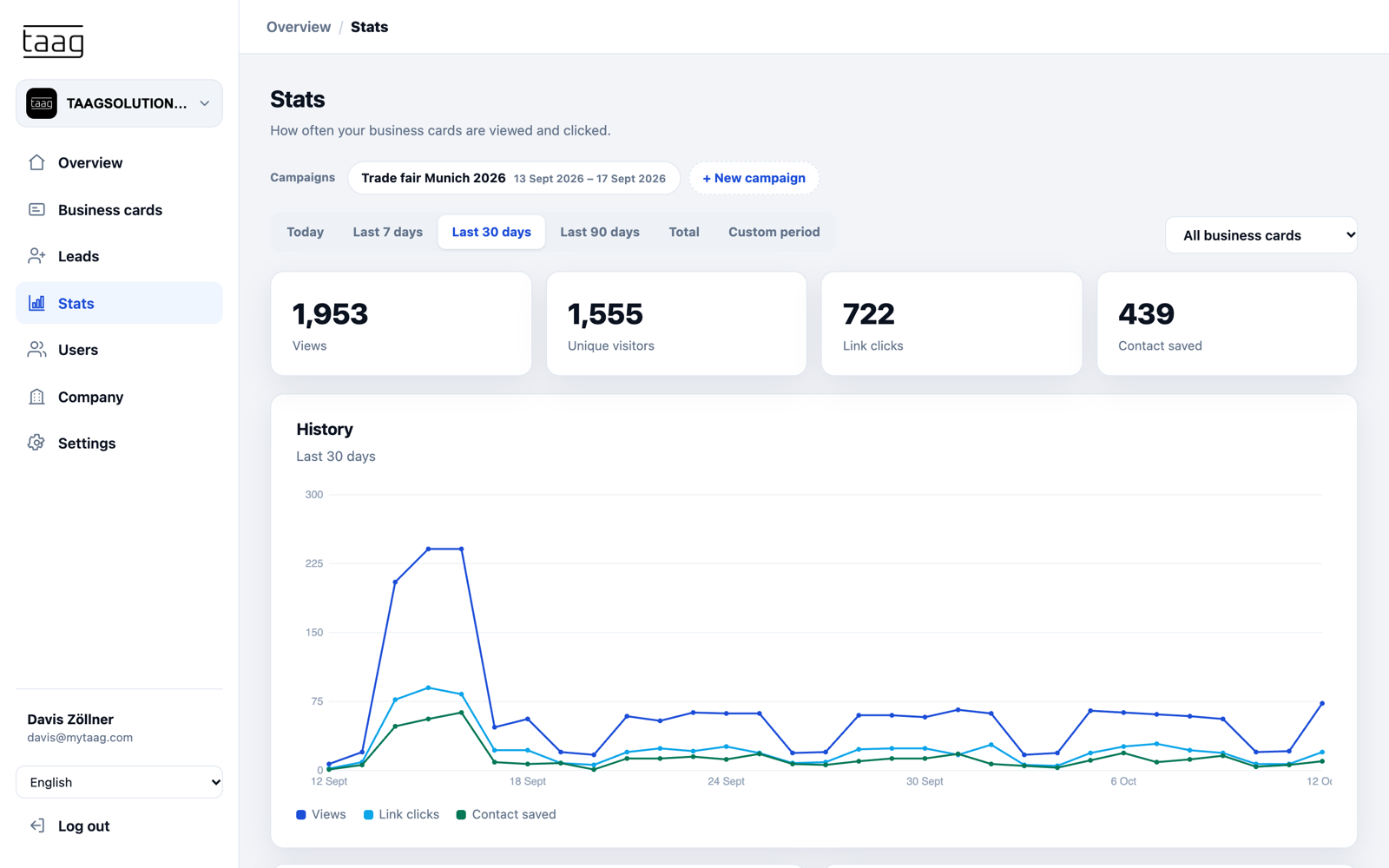This screenshot has width=1389, height=868.
Task: Click the Business cards icon in the sidebar
Action: click(x=36, y=209)
